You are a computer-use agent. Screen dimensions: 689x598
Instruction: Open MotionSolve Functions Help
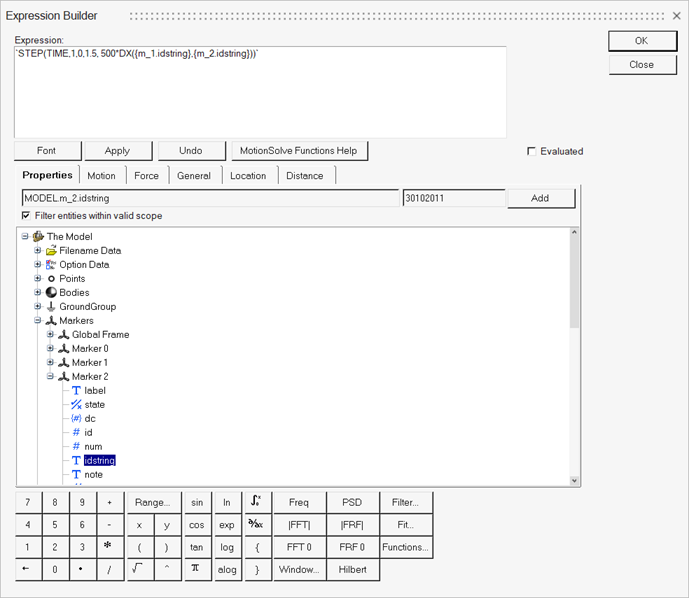point(298,151)
